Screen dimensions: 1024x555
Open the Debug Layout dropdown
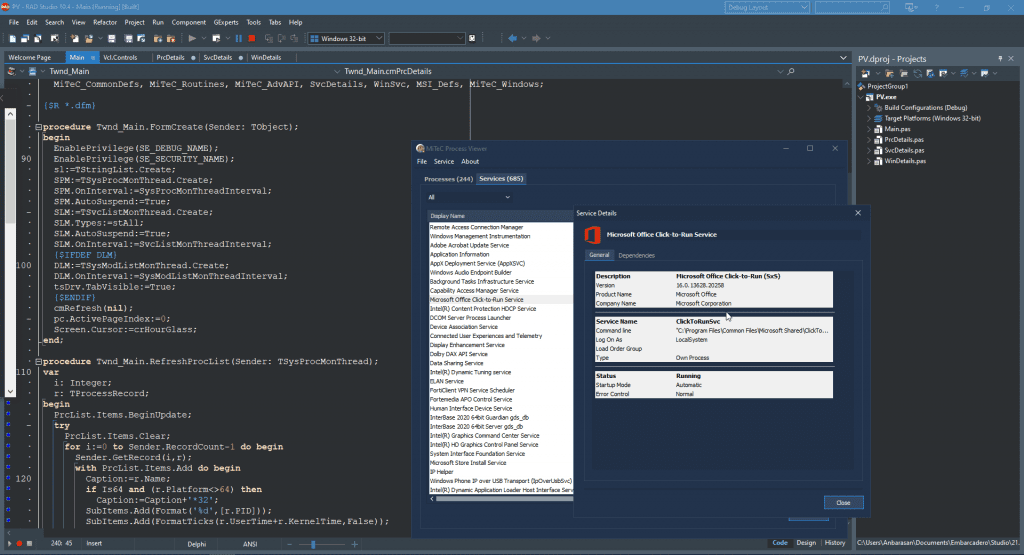tap(804, 8)
